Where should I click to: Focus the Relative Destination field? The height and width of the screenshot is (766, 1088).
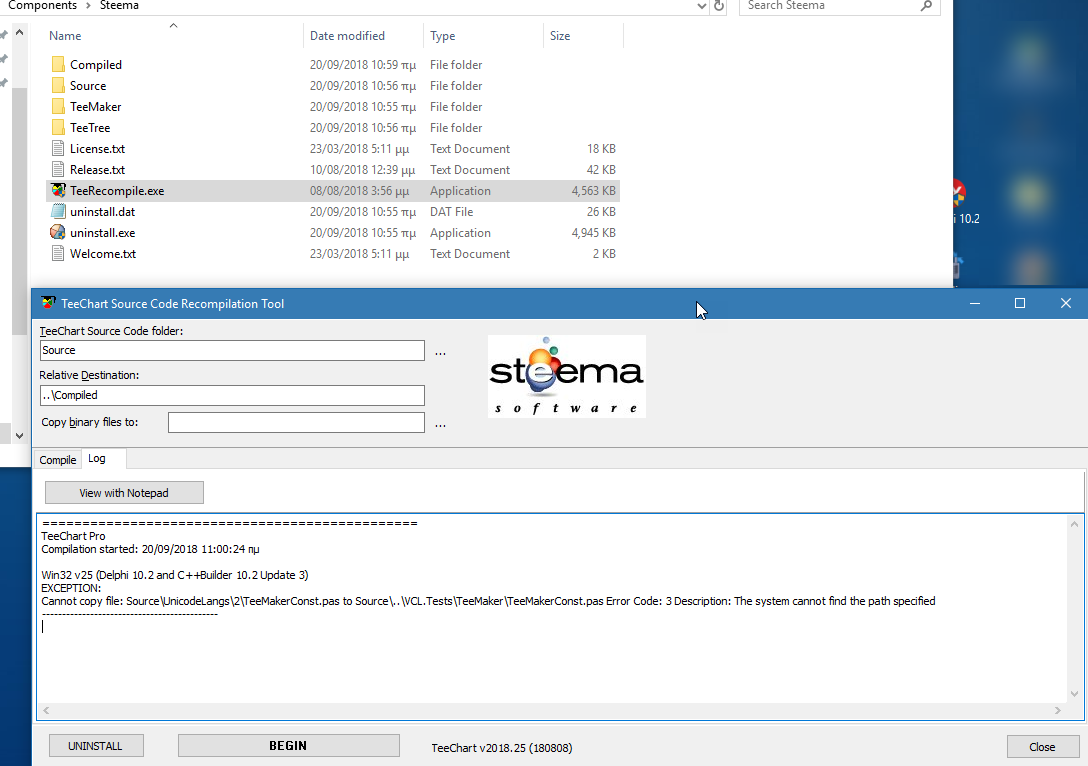(232, 395)
